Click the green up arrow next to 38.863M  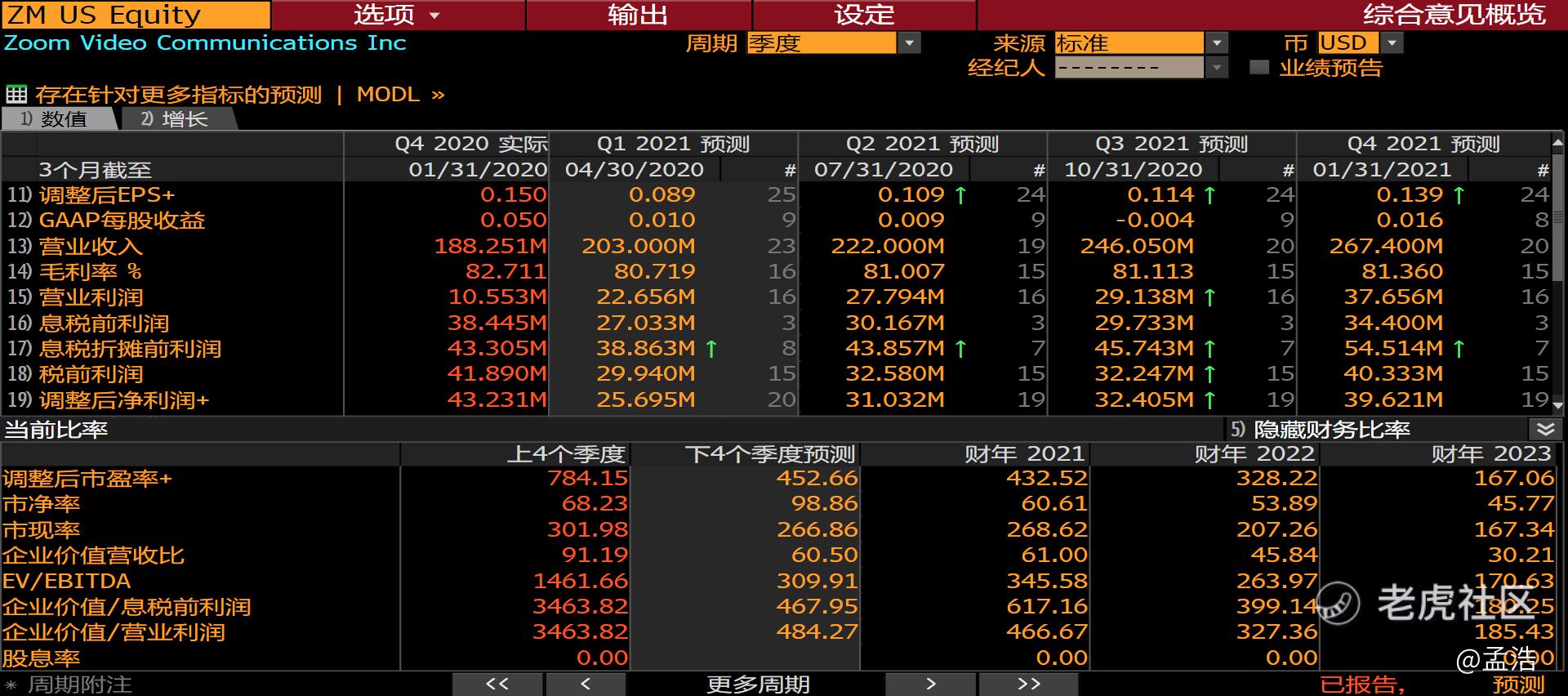point(711,349)
